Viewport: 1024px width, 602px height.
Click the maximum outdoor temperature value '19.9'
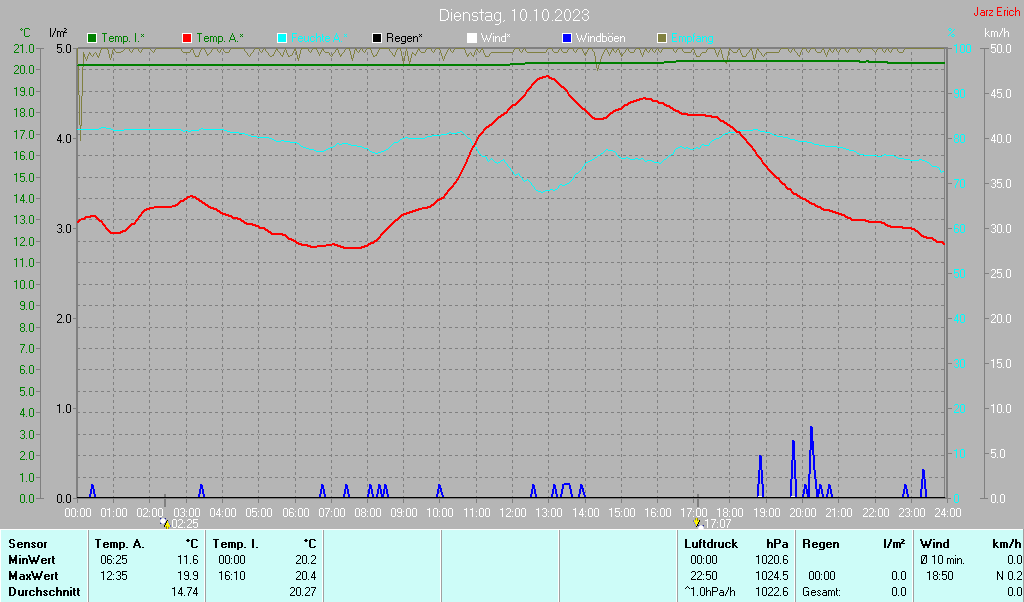pyautogui.click(x=187, y=576)
